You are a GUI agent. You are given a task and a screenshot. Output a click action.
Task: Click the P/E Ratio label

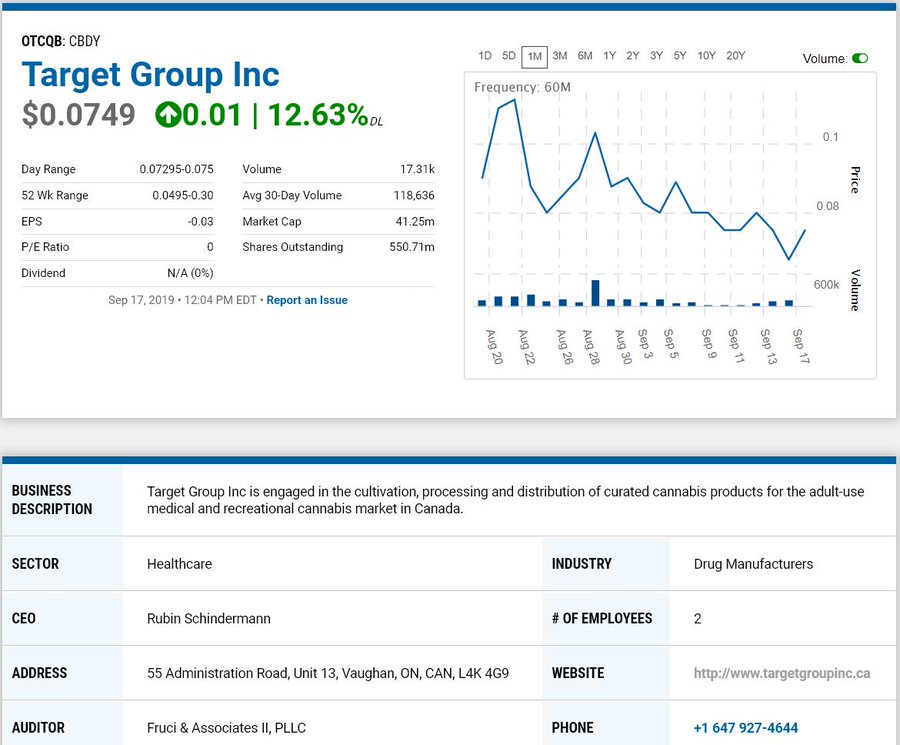click(45, 247)
